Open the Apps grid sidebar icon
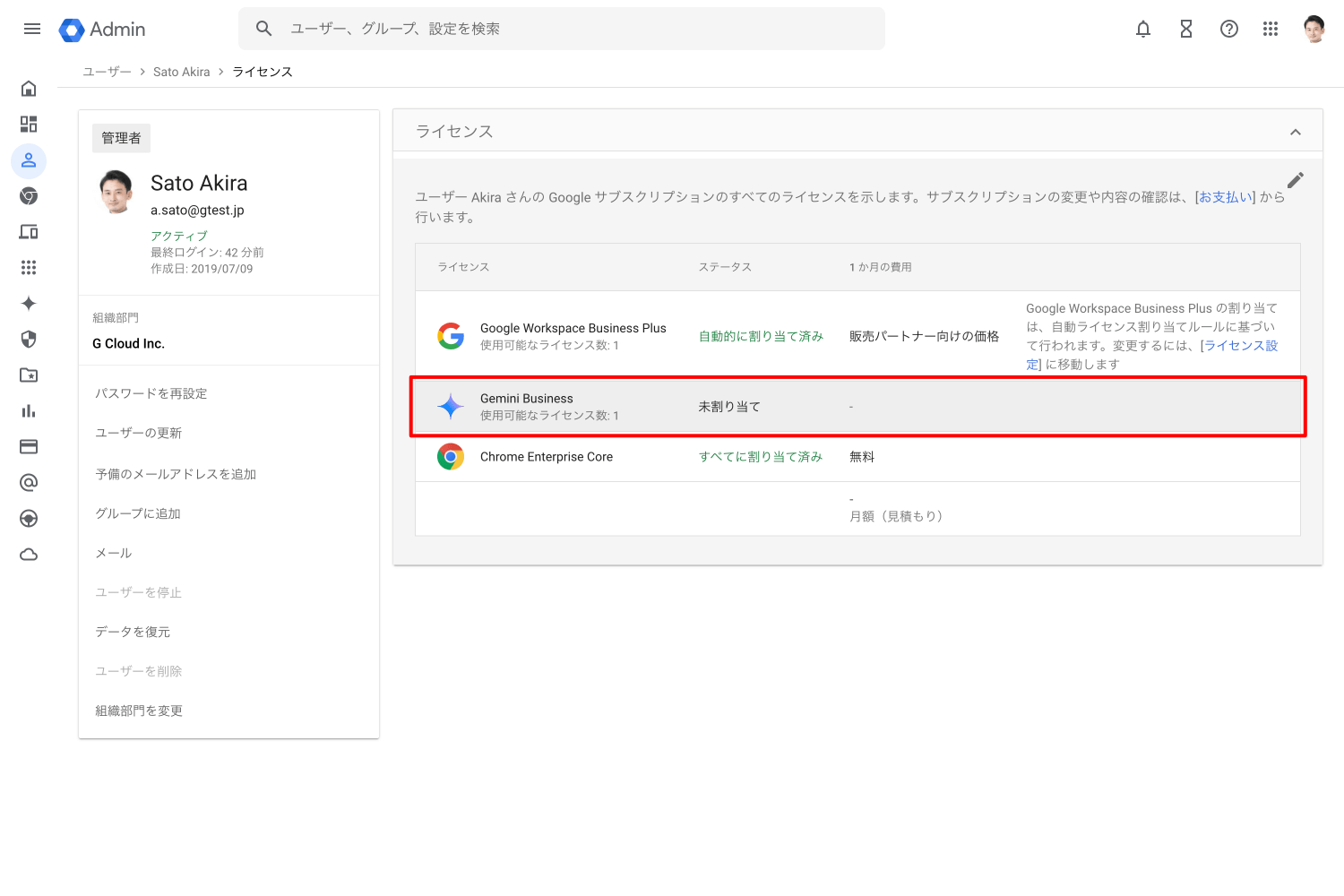Image resolution: width=1344 pixels, height=896 pixels. pos(29,268)
